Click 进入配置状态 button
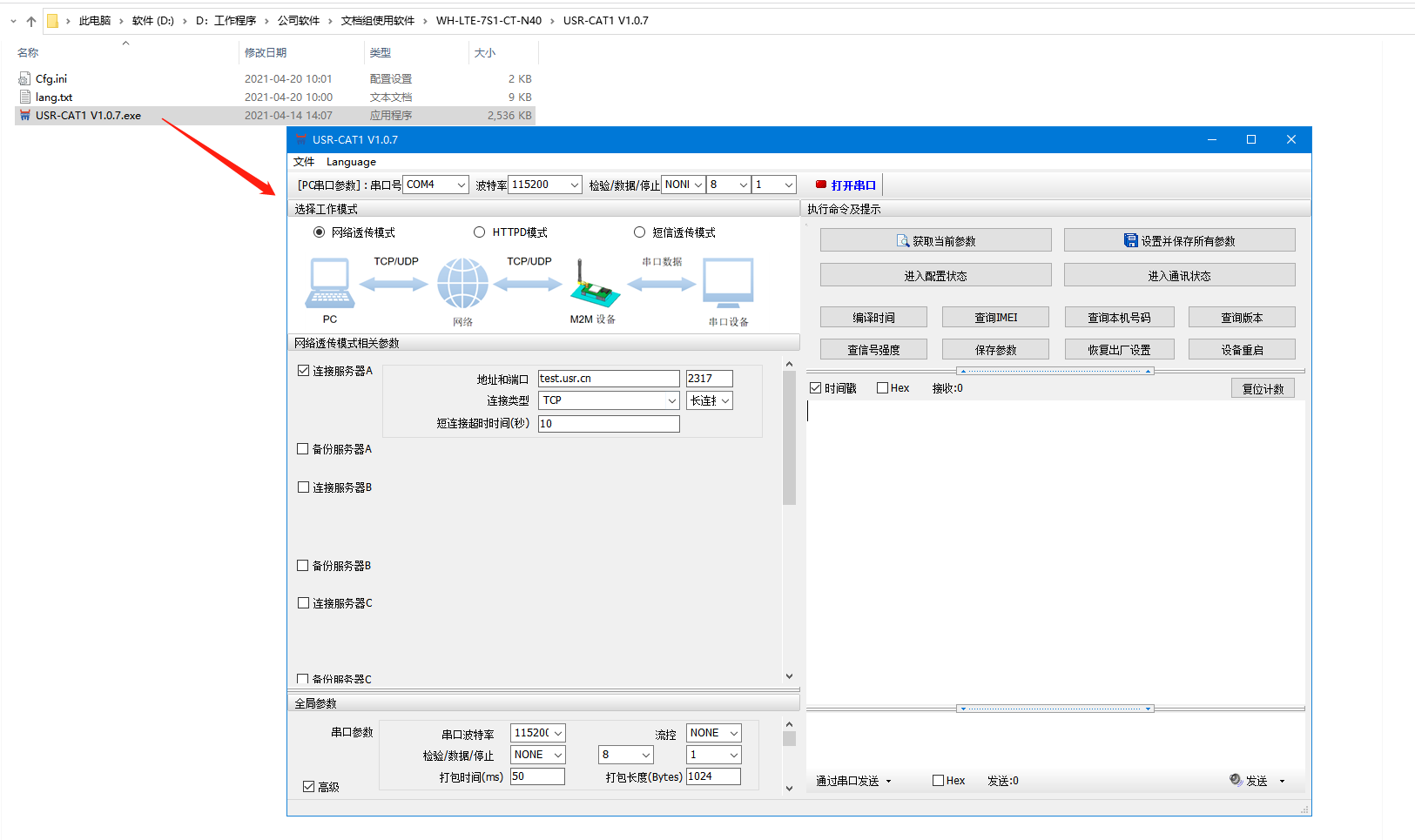 (x=936, y=275)
